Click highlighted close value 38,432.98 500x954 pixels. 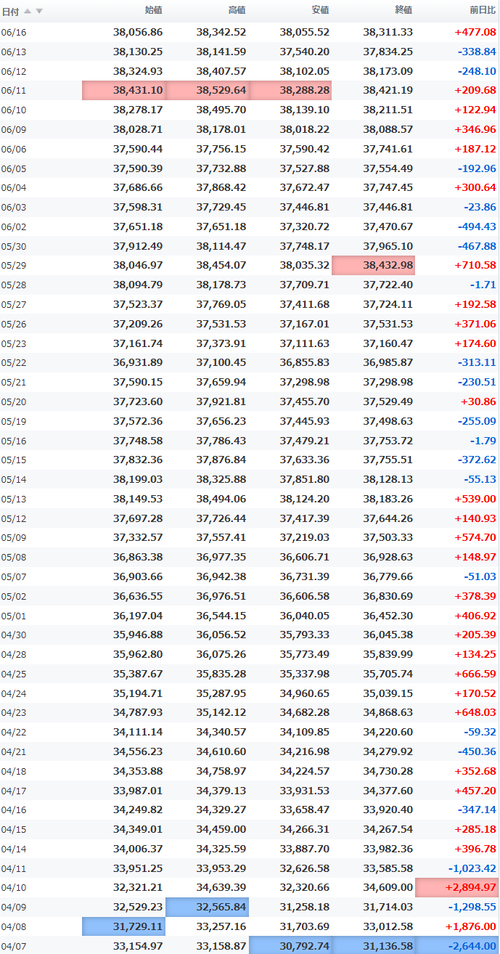click(x=373, y=265)
